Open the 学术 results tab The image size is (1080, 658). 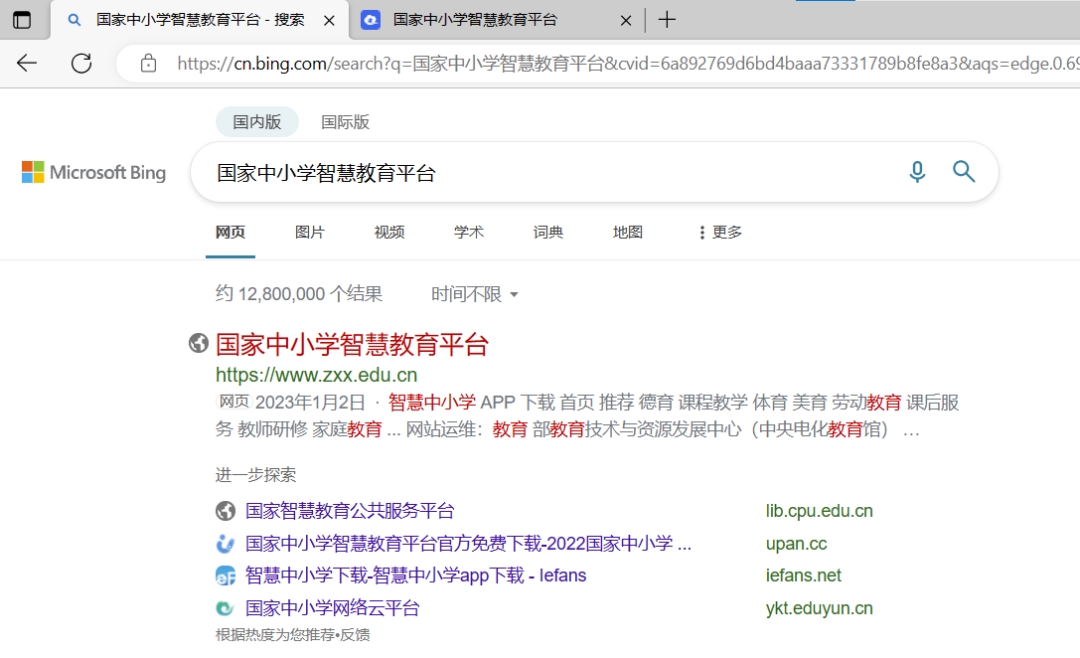(x=468, y=232)
